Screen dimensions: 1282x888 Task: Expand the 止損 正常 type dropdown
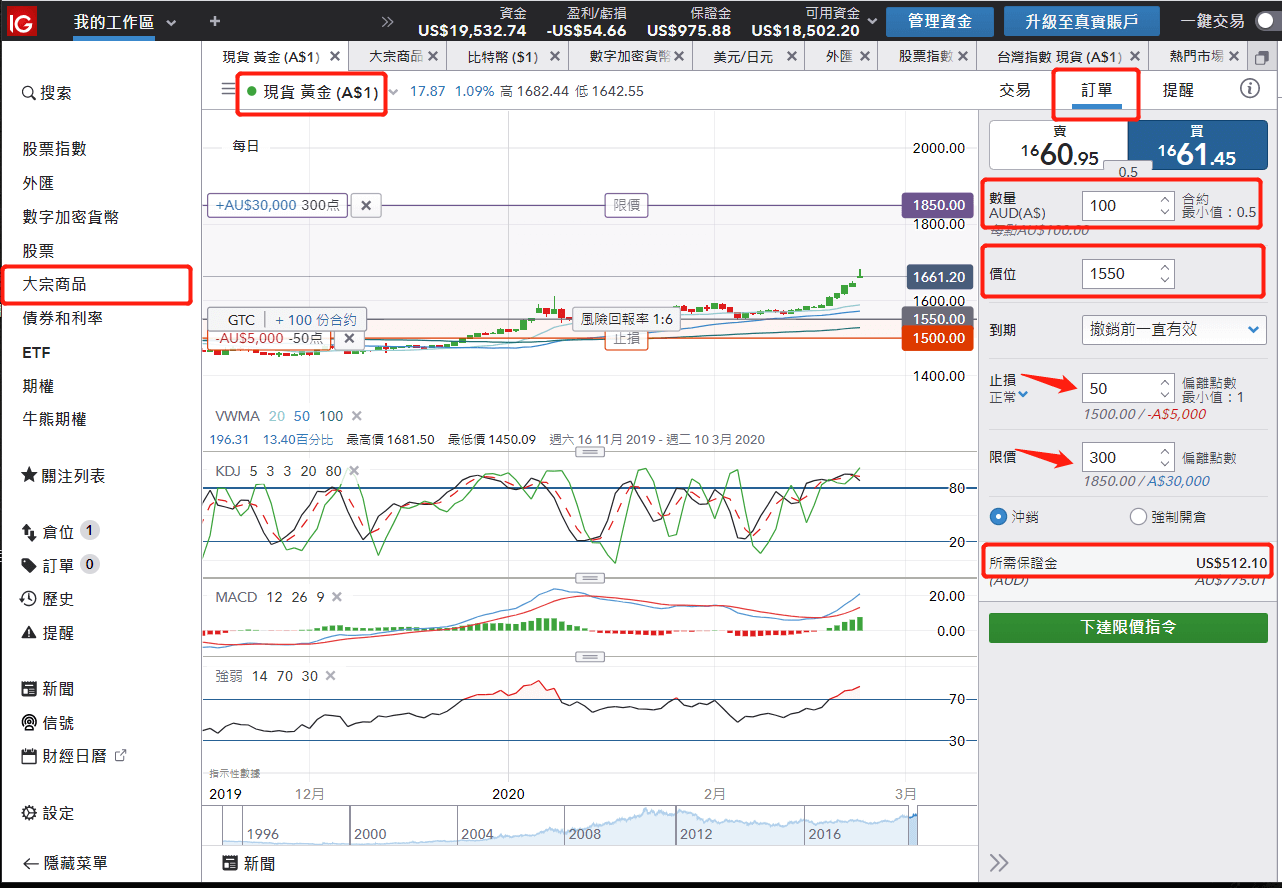tap(1022, 397)
